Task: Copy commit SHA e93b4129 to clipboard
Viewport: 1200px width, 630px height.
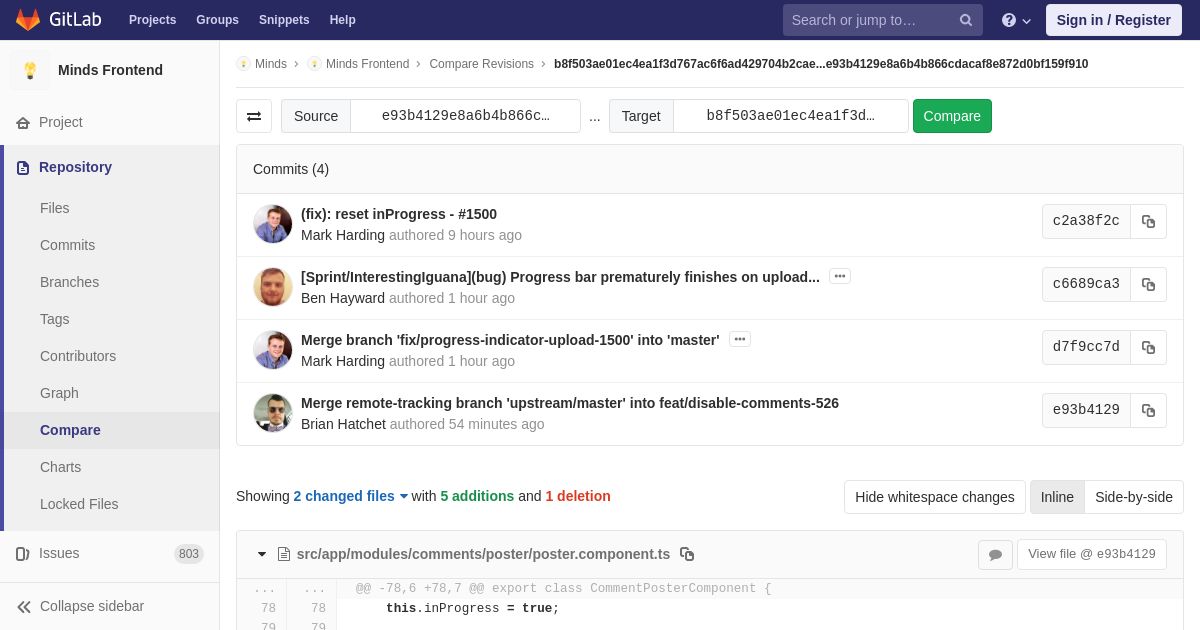Action: tap(1148, 410)
